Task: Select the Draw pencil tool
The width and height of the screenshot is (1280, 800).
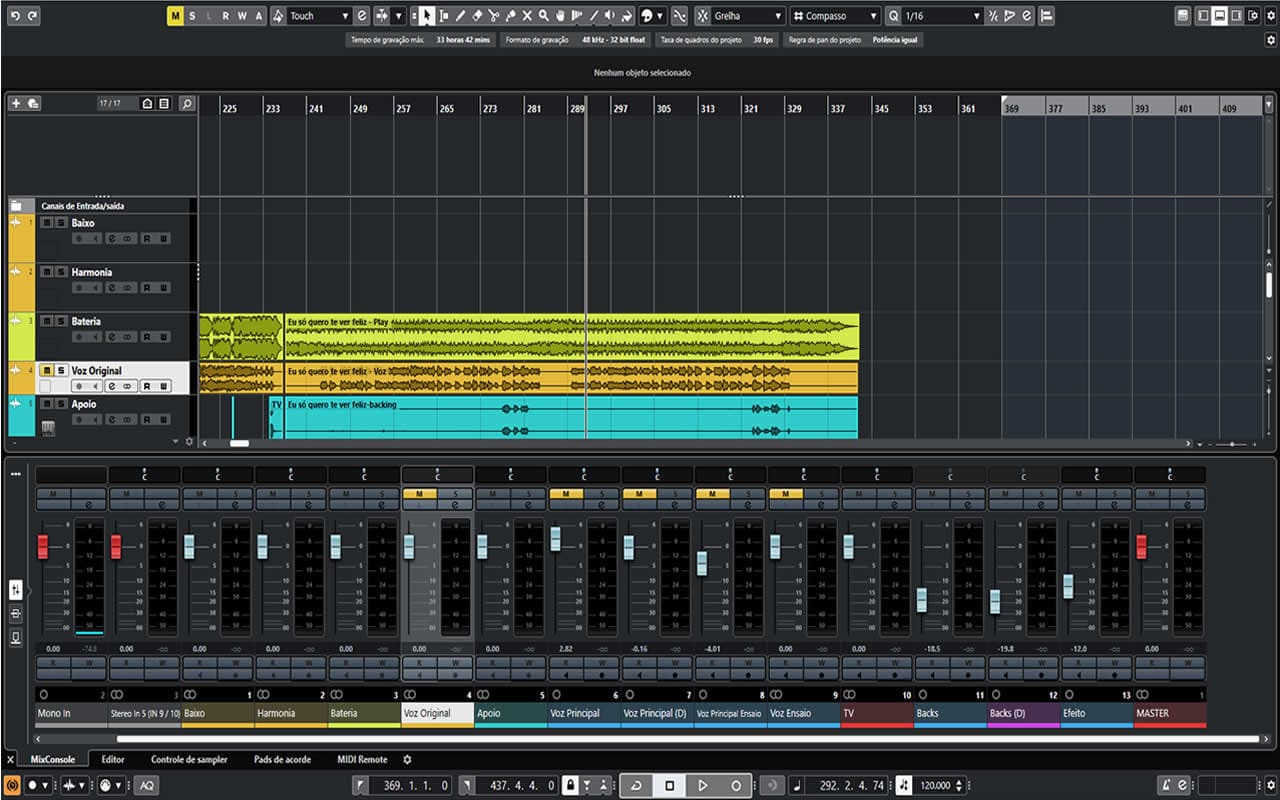Action: coord(460,16)
